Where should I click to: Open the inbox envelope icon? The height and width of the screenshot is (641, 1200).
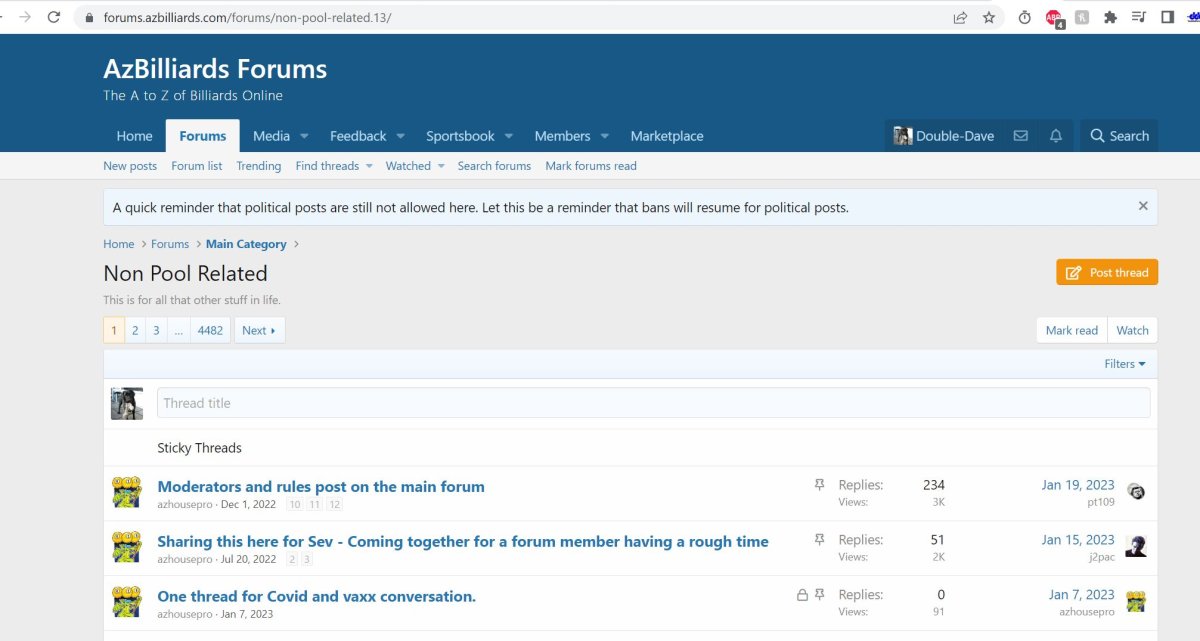click(1020, 136)
